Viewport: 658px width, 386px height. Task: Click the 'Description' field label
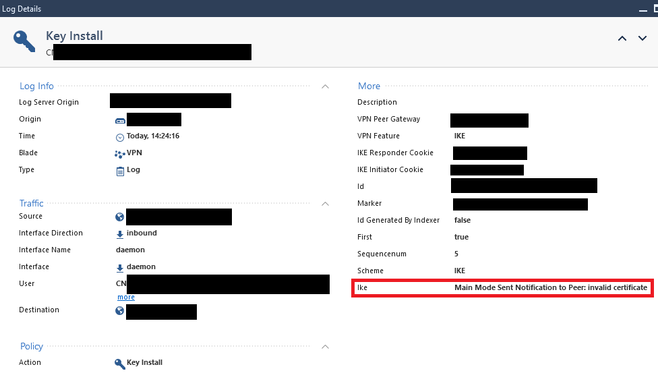[377, 102]
